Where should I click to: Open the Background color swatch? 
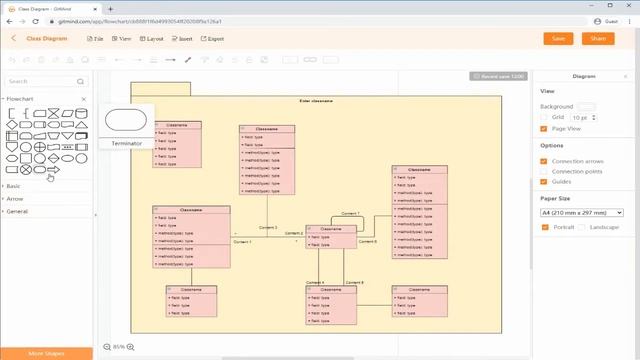point(586,107)
